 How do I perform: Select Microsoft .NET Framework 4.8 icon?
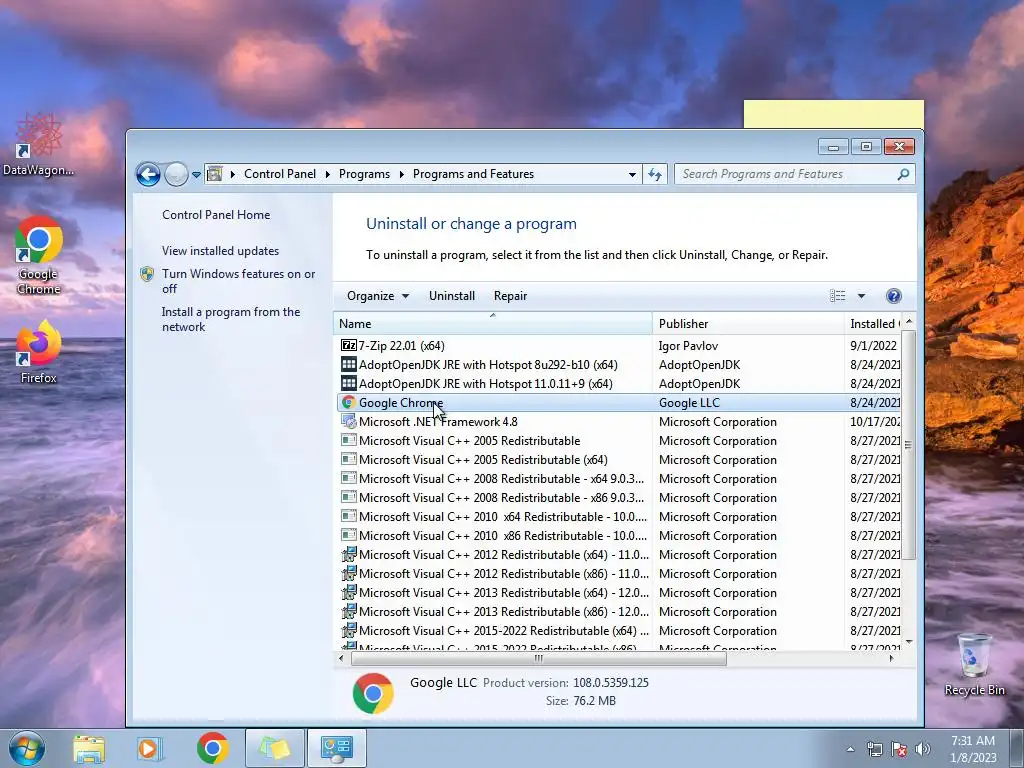pos(349,422)
